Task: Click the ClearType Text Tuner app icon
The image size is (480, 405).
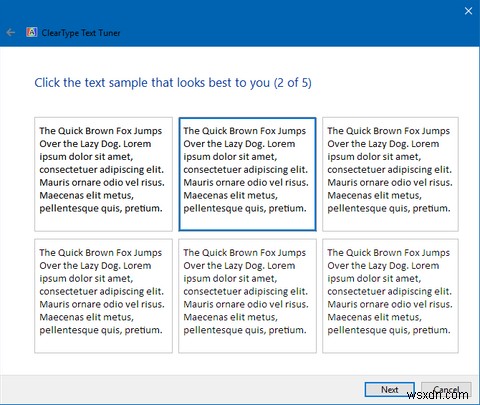Action: pos(32,32)
